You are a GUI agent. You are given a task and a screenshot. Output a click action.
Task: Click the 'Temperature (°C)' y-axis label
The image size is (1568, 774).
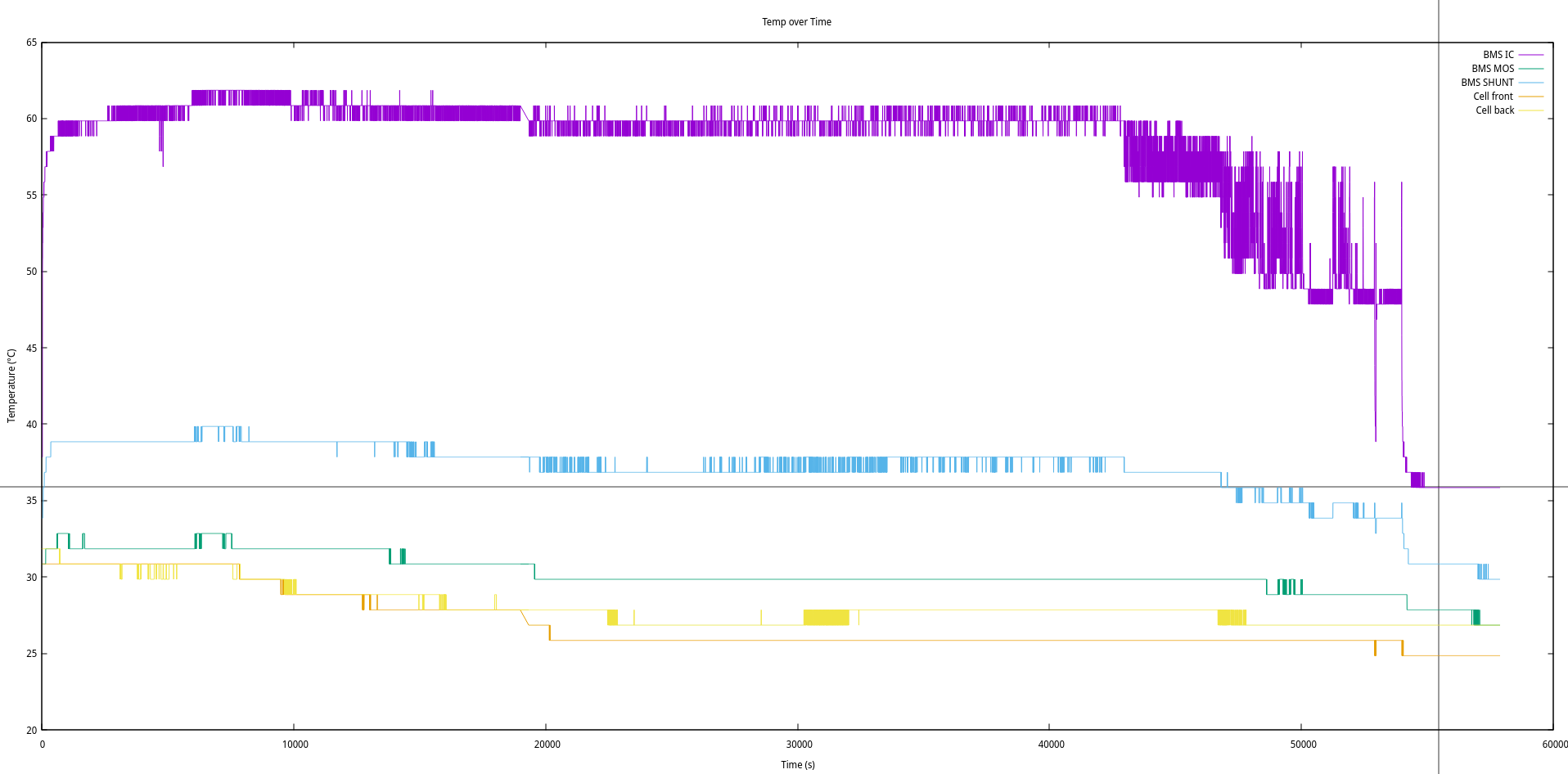[11, 386]
